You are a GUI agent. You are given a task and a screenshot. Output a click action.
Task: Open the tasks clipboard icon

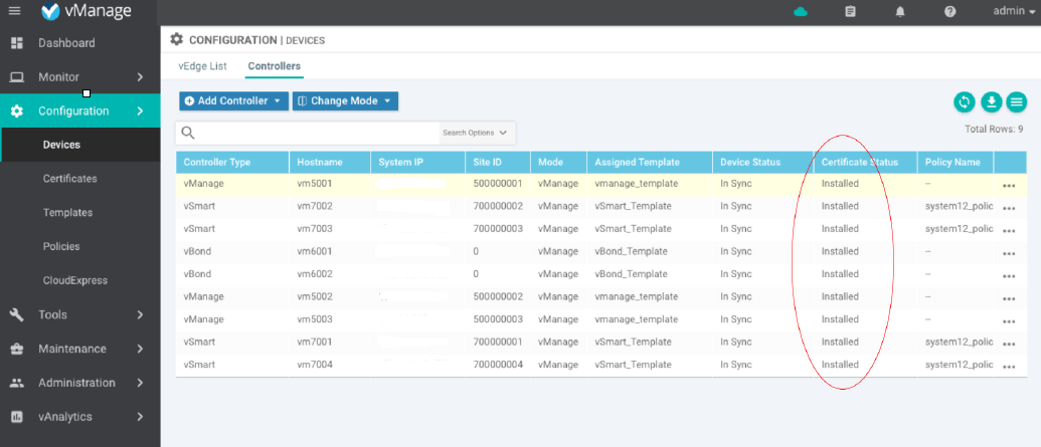tap(850, 12)
